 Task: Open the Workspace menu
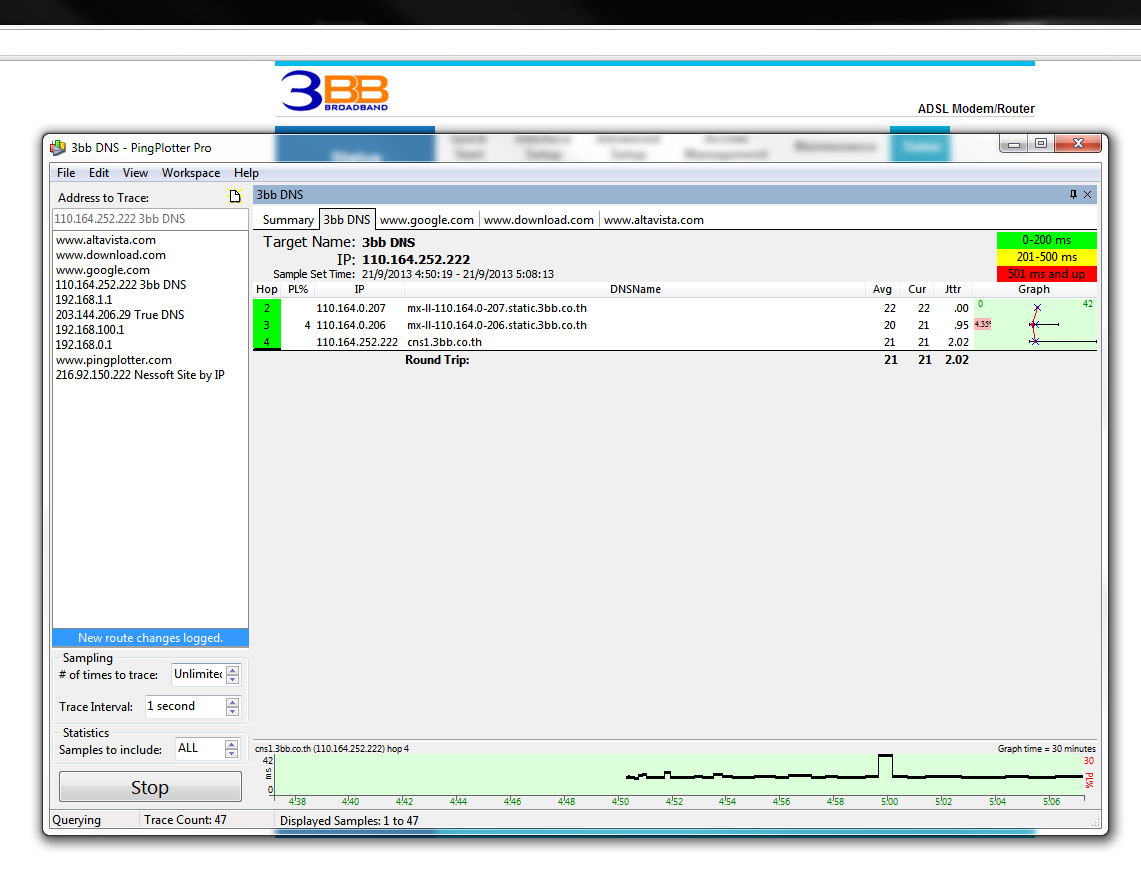coord(190,173)
